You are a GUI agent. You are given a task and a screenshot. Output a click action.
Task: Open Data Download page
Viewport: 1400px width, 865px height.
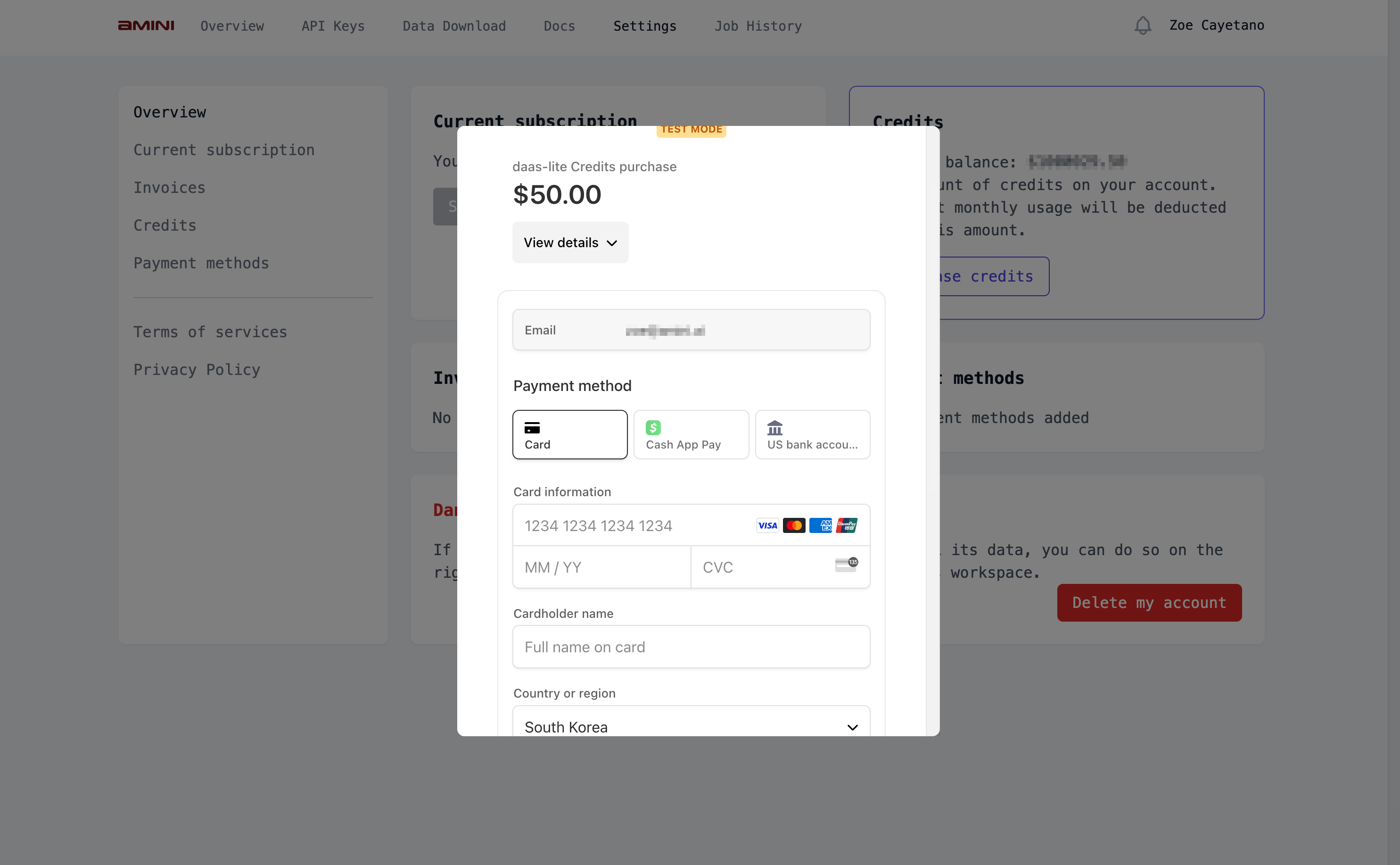tap(454, 26)
